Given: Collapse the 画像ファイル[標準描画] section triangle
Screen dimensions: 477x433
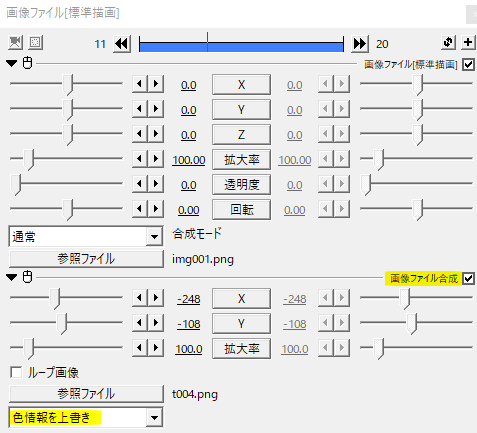Looking at the screenshot, I should pos(12,63).
